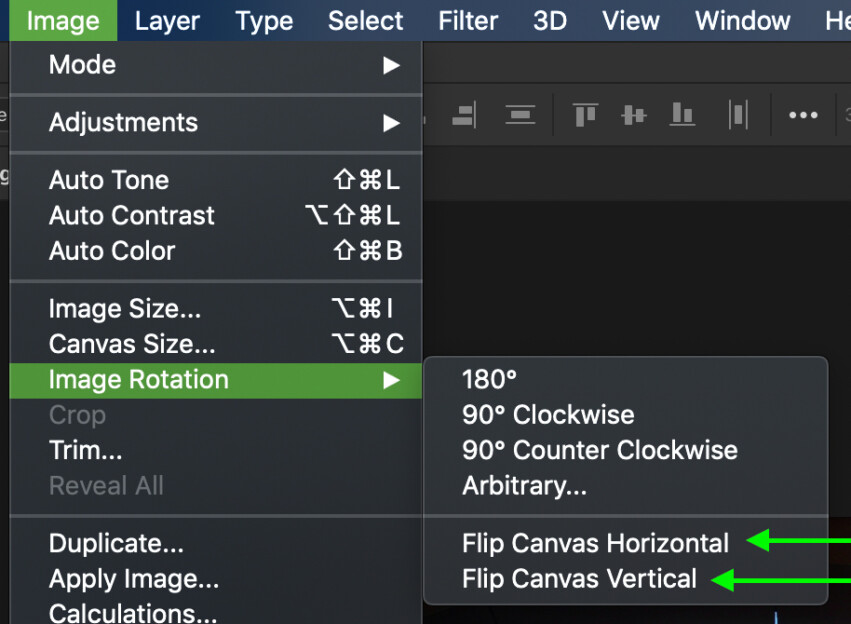The image size is (851, 624).
Task: Choose Flip Canvas Vertical
Action: (x=579, y=578)
